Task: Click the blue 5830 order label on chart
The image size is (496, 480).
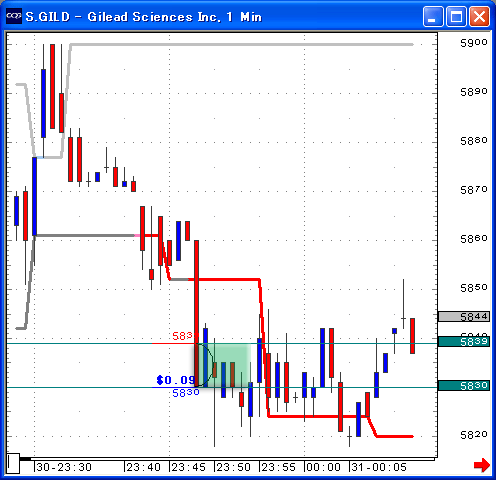Action: coord(186,393)
